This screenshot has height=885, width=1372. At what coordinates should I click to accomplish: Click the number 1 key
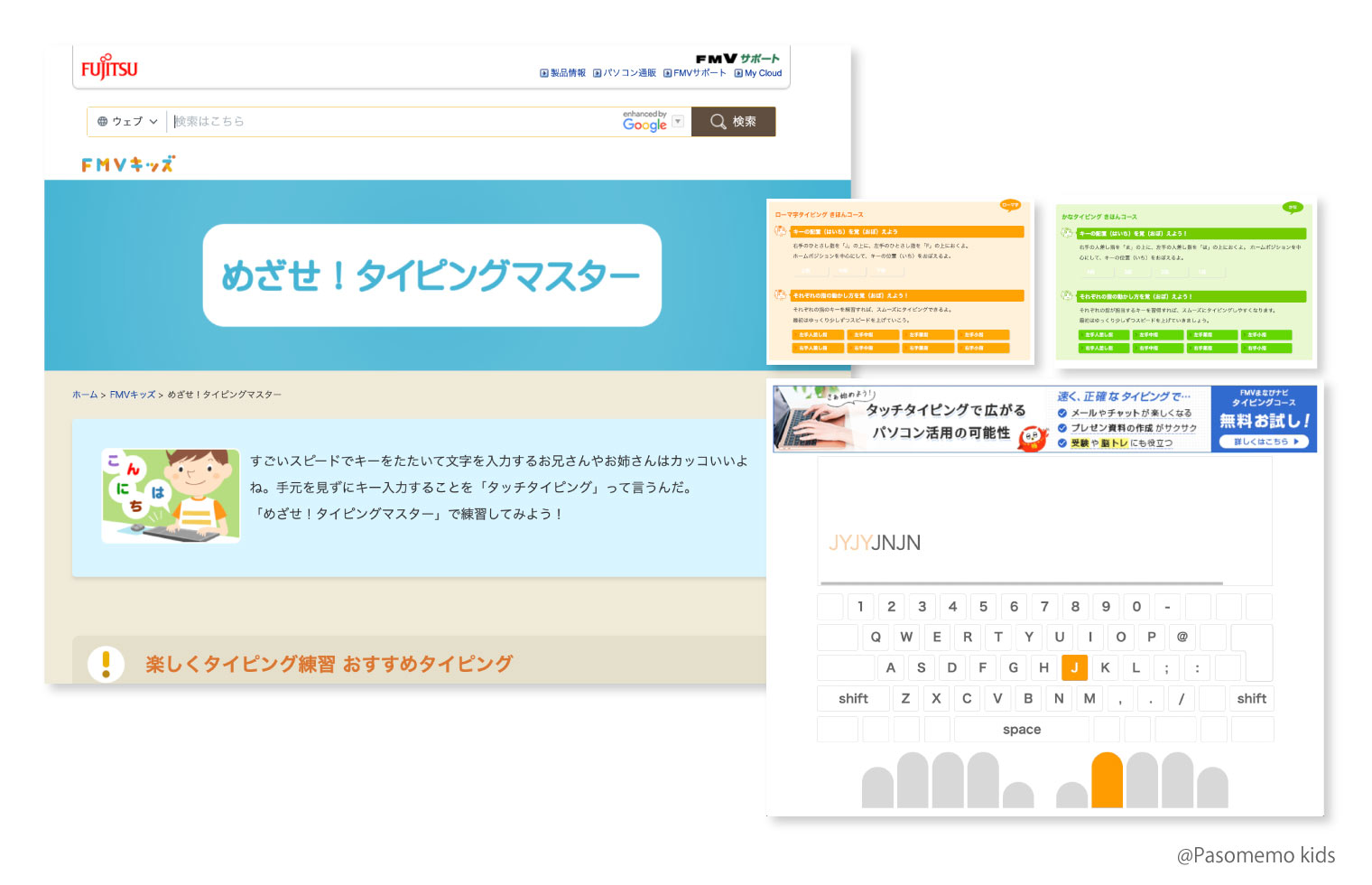(x=860, y=606)
